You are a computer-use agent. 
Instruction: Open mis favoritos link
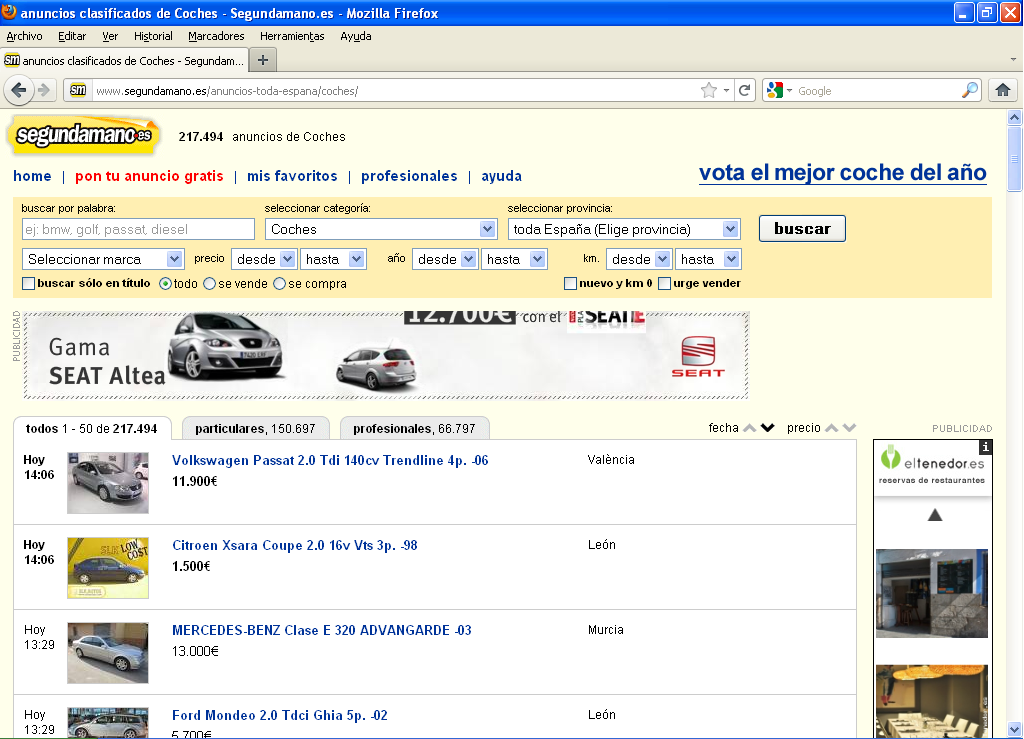coord(292,176)
